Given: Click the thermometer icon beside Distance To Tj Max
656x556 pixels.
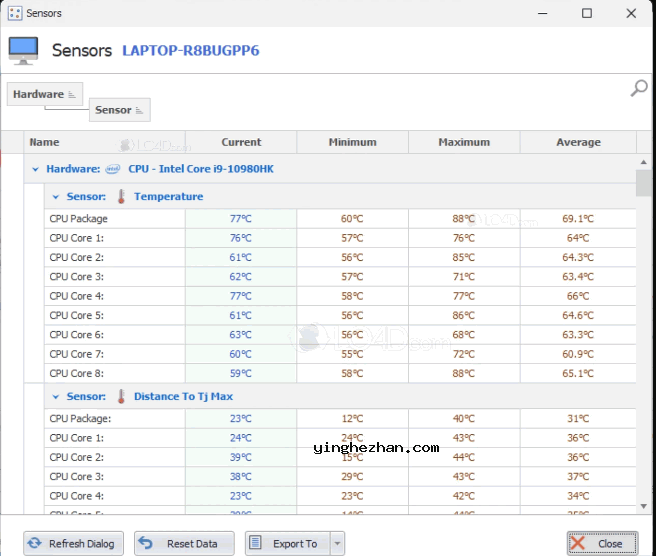Looking at the screenshot, I should (121, 397).
